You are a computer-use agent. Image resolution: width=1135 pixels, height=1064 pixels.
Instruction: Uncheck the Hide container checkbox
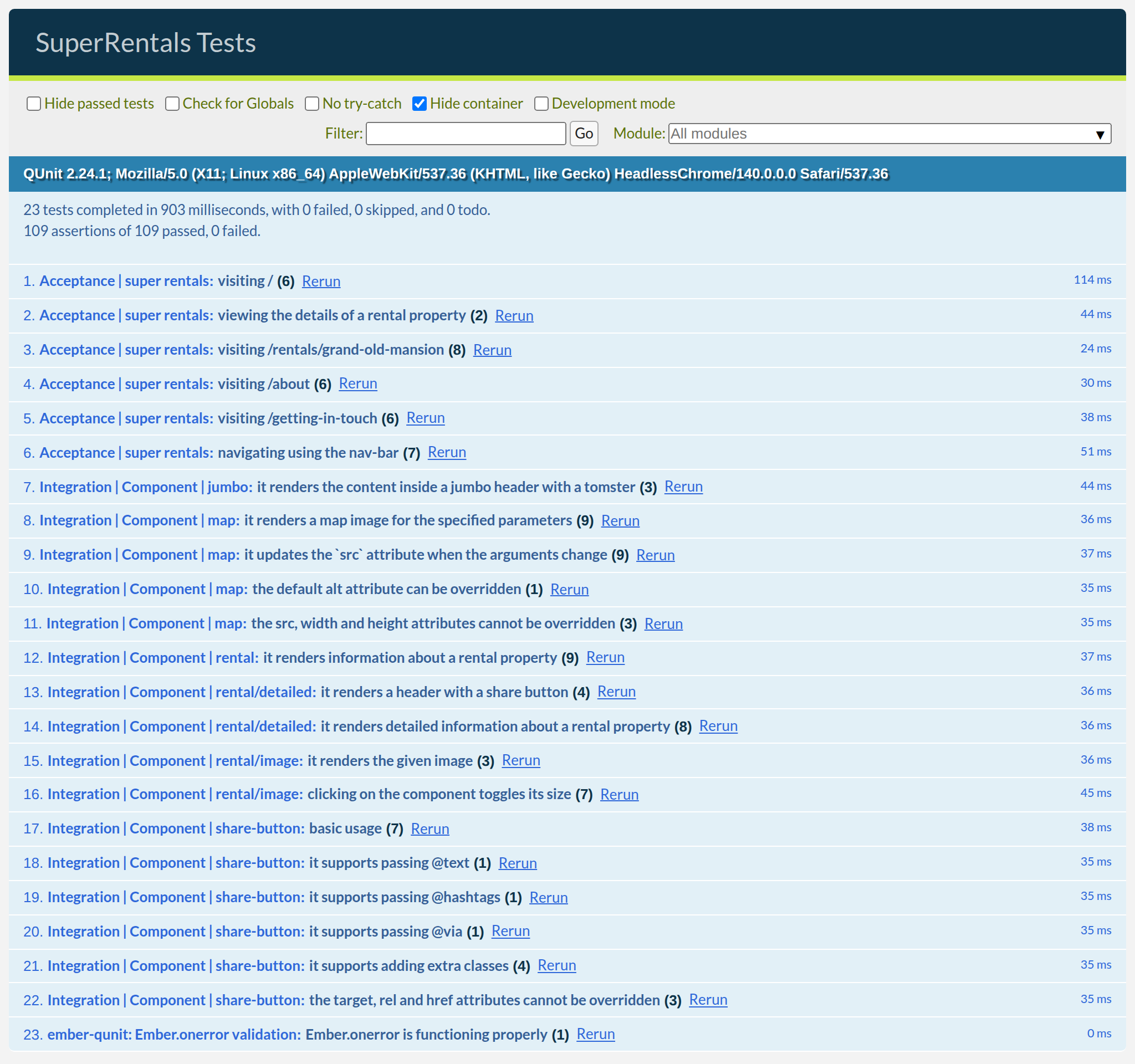(419, 104)
